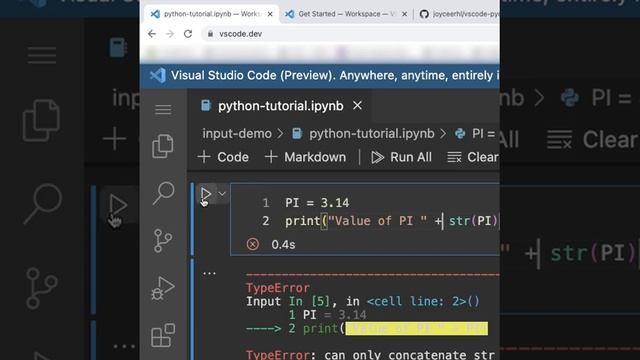Clear outputs of all cells
This screenshot has height=360, width=640.
click(473, 157)
